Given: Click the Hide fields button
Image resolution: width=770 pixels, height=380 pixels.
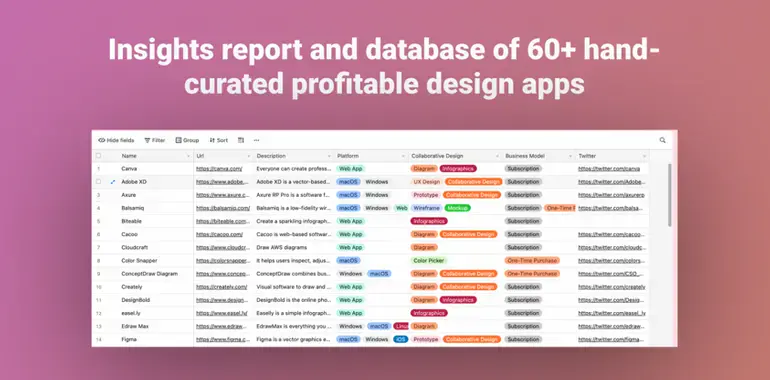Looking at the screenshot, I should (116, 140).
